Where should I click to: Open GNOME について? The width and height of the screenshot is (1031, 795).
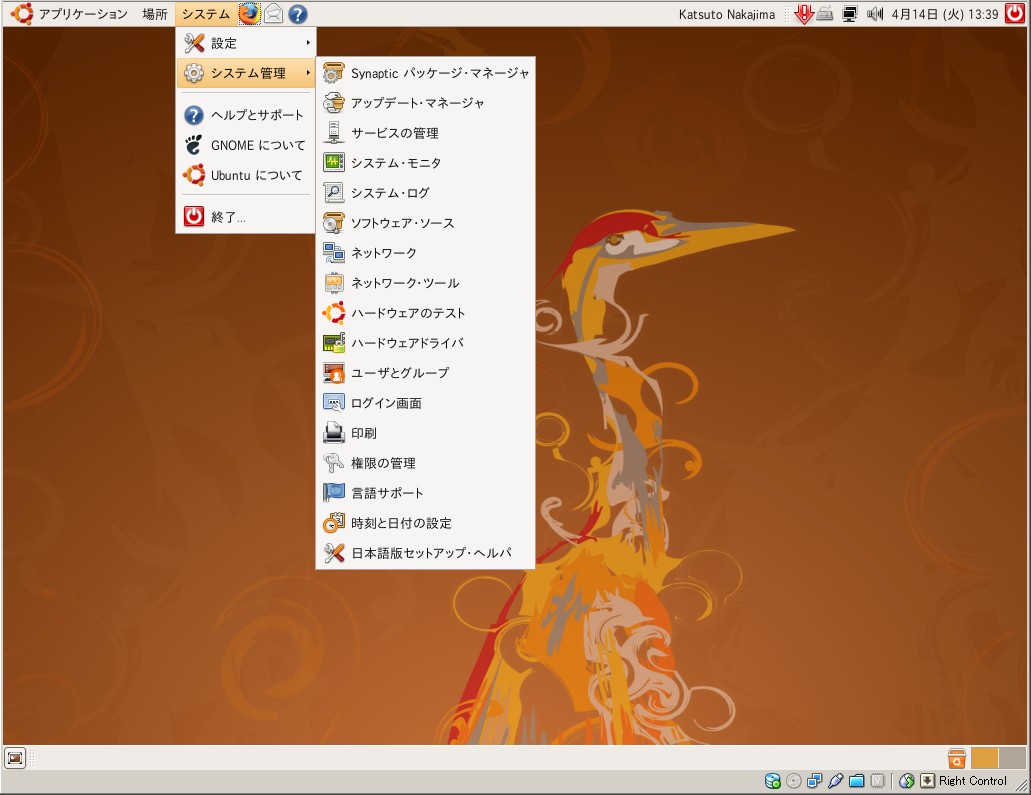click(x=245, y=145)
